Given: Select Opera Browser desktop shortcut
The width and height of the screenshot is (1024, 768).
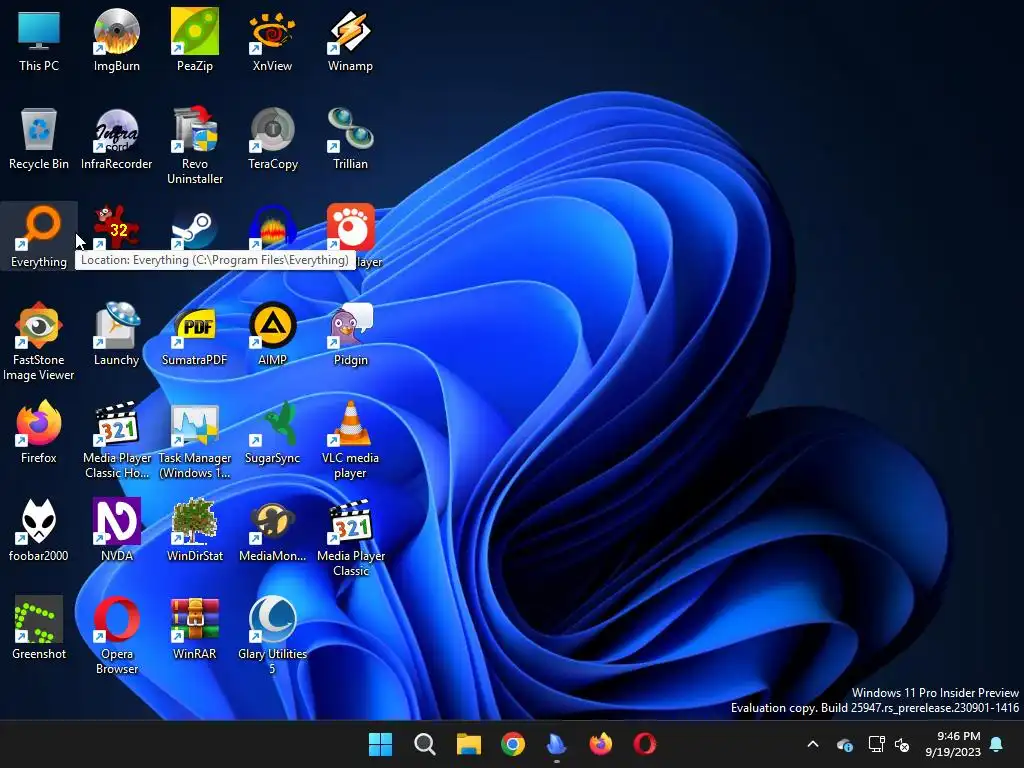Looking at the screenshot, I should (x=117, y=635).
